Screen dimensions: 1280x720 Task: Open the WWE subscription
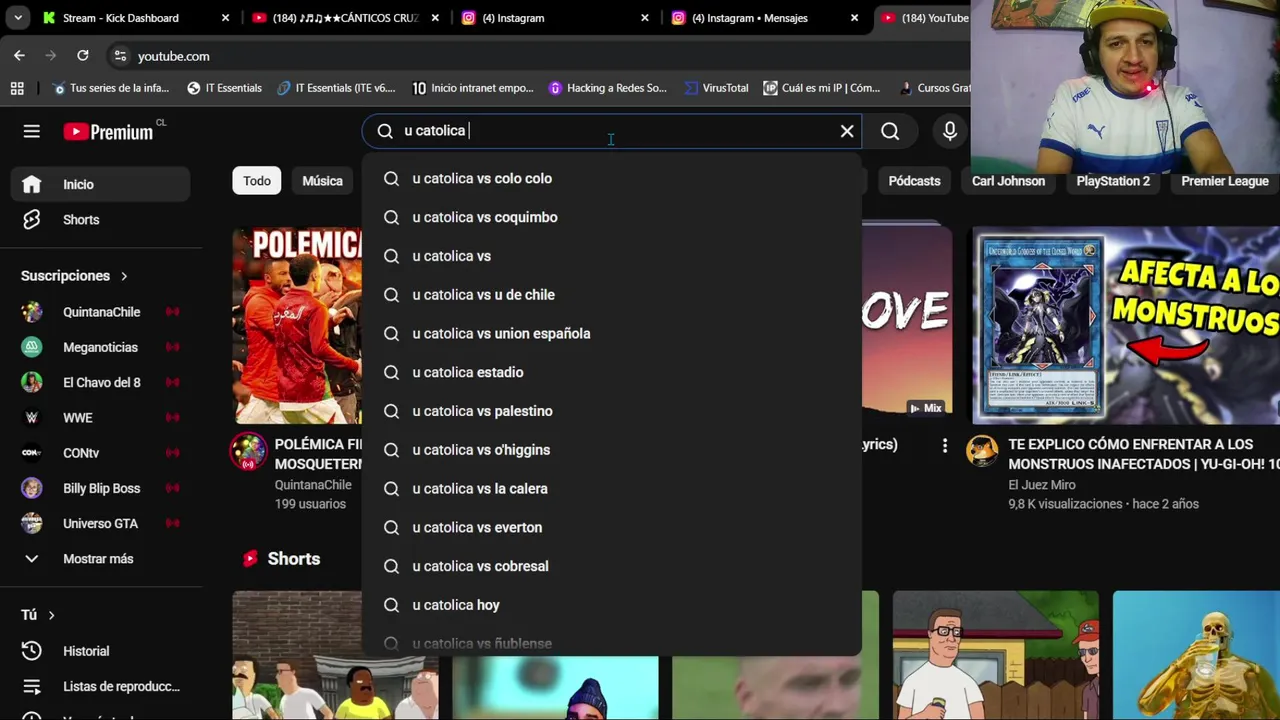point(100,418)
